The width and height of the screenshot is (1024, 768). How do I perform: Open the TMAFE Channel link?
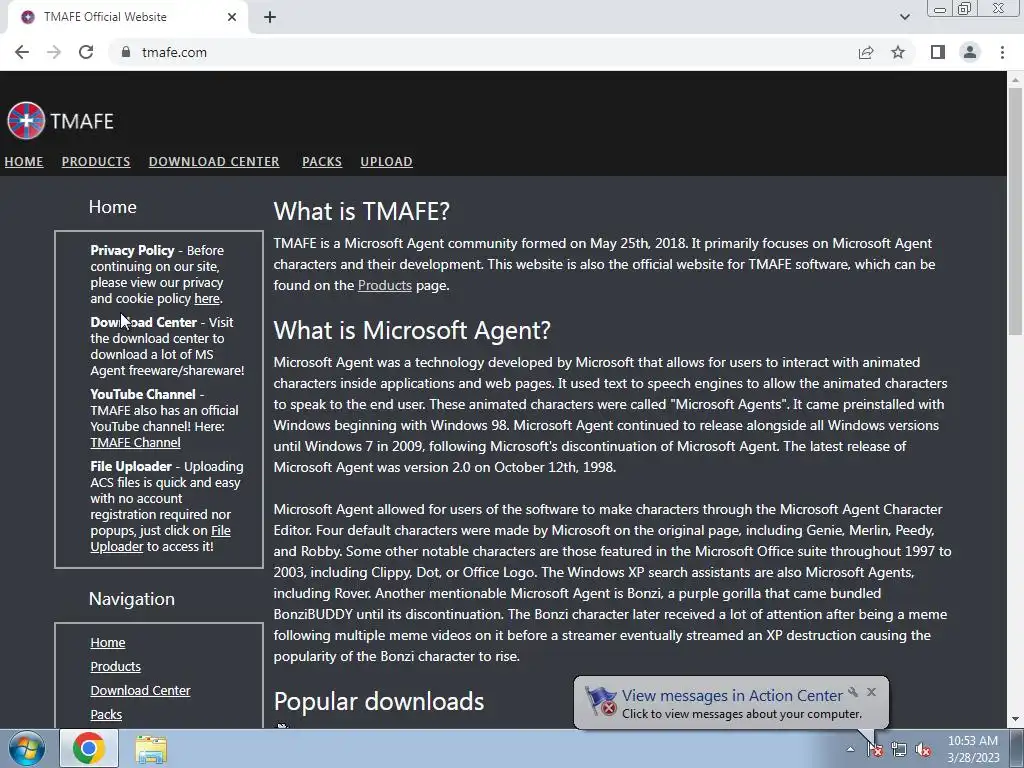[x=135, y=442]
